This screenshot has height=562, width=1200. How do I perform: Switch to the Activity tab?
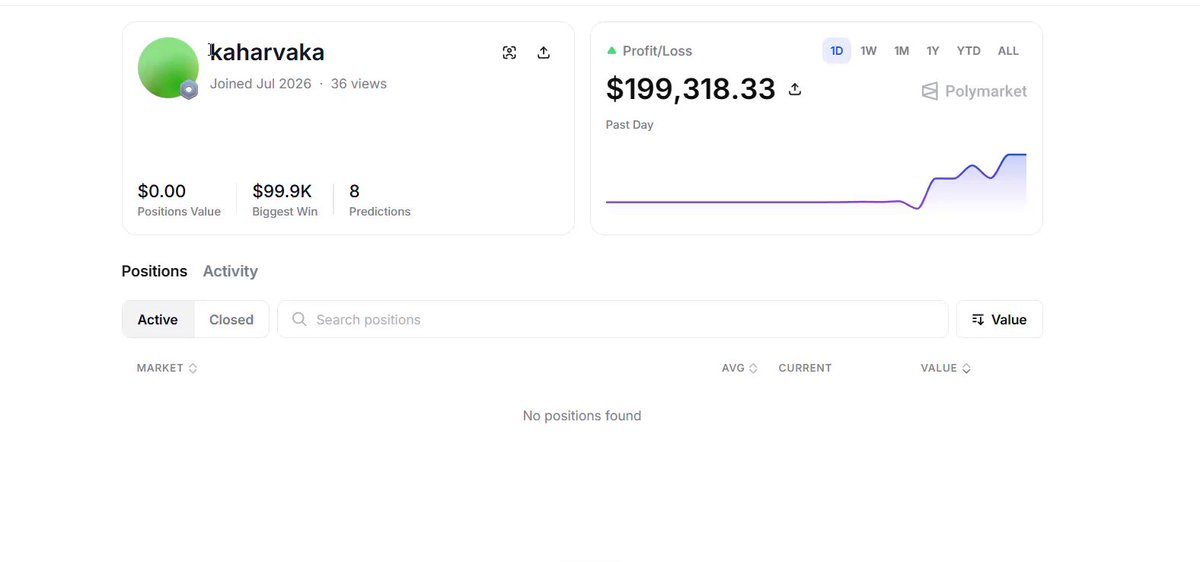tap(230, 271)
